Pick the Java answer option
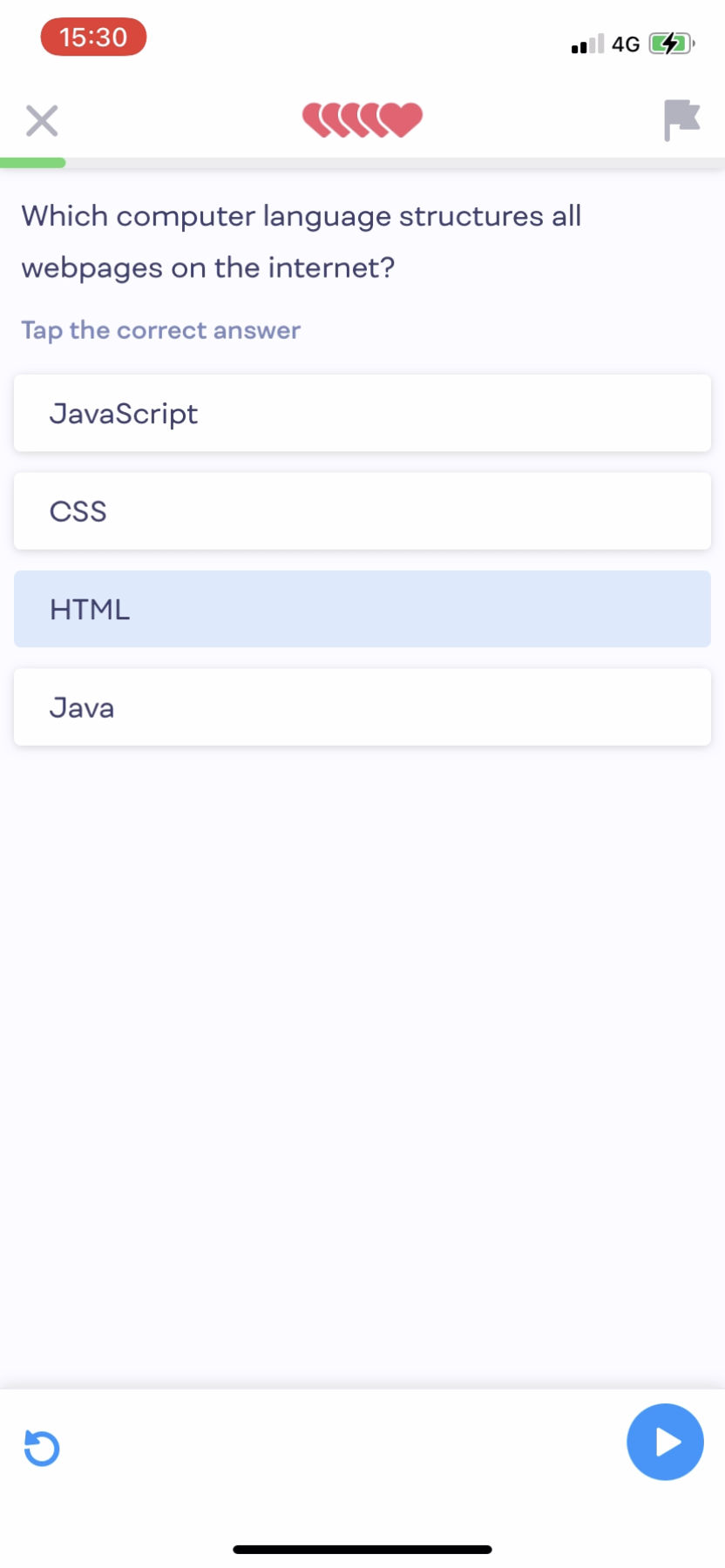Screen dimensions: 725x1568 pos(362,707)
